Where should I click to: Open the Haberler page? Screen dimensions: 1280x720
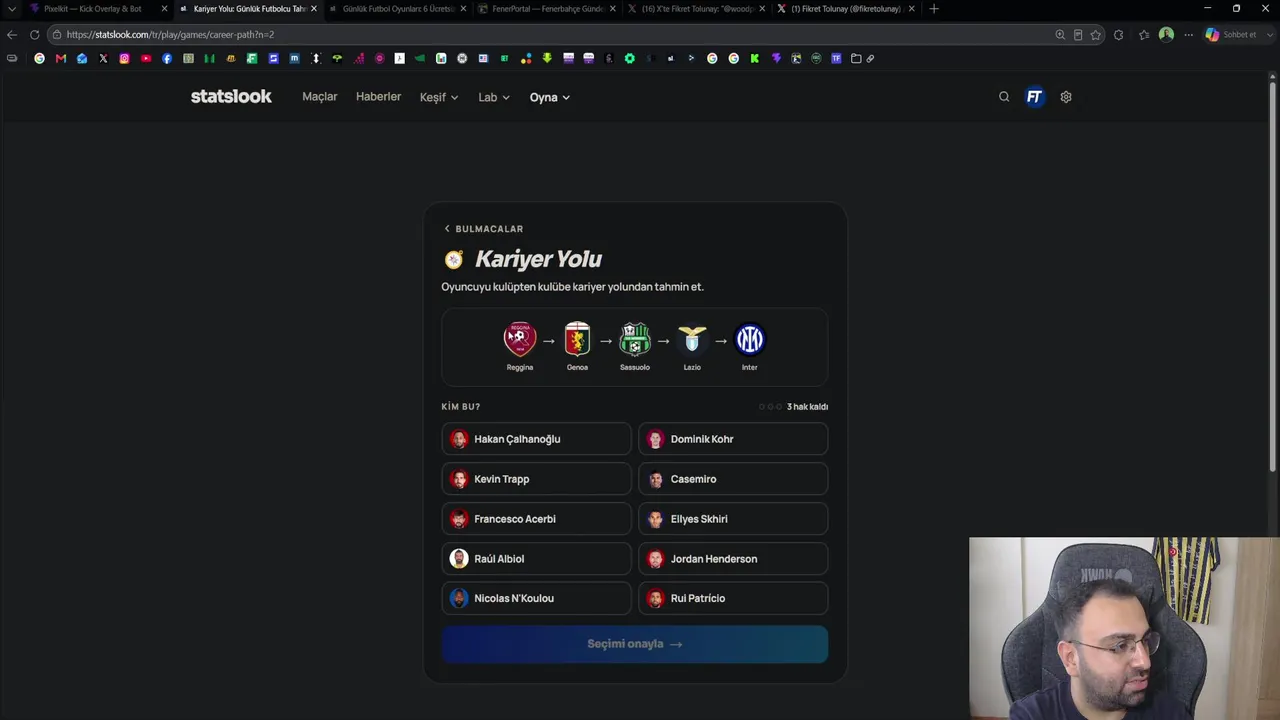click(x=378, y=97)
